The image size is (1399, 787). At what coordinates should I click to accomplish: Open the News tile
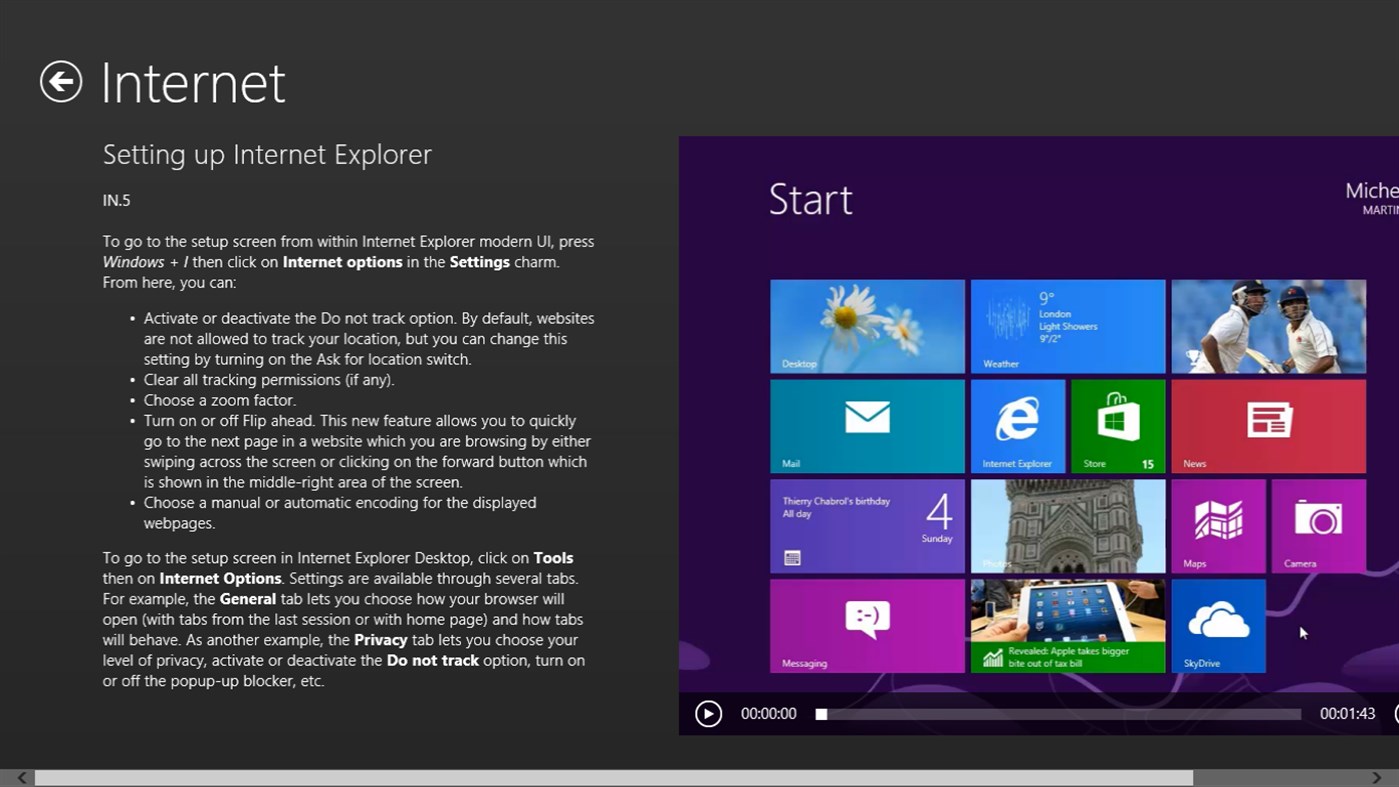1267,425
